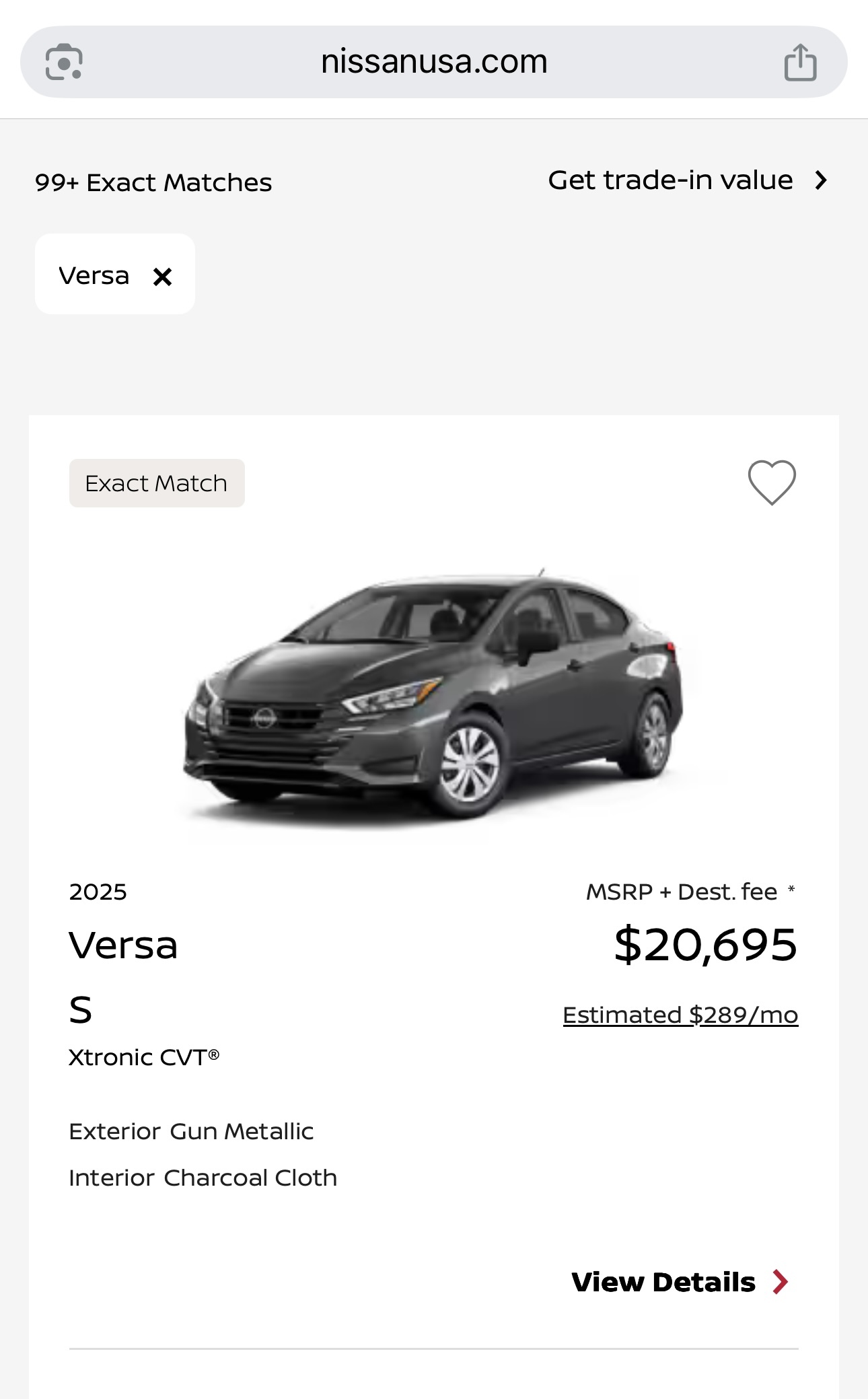This screenshot has width=868, height=1399.
Task: Click the red arrow next to View Details
Action: pyautogui.click(x=781, y=1282)
